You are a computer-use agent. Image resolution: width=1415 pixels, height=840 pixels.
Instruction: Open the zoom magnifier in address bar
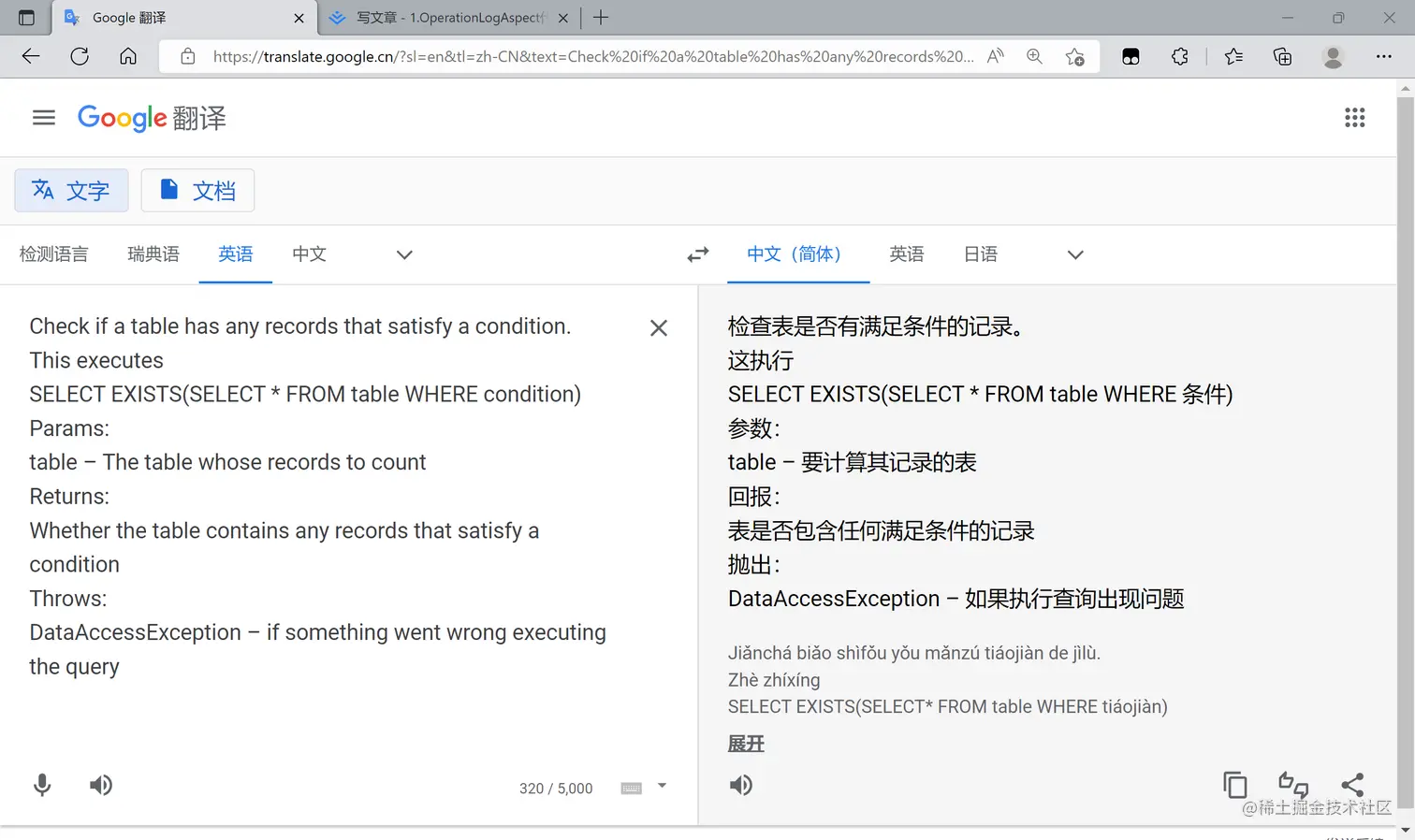[1034, 56]
